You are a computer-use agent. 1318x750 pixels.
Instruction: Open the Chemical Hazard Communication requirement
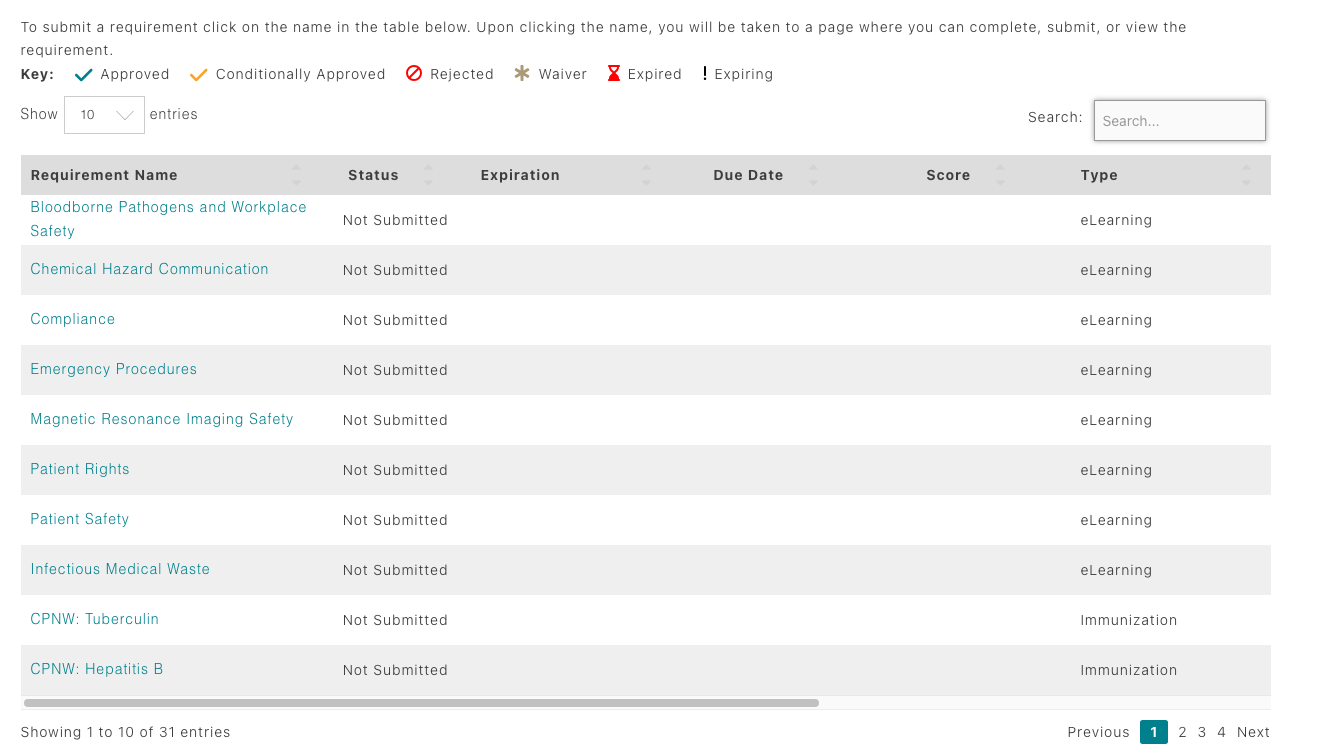click(x=149, y=269)
